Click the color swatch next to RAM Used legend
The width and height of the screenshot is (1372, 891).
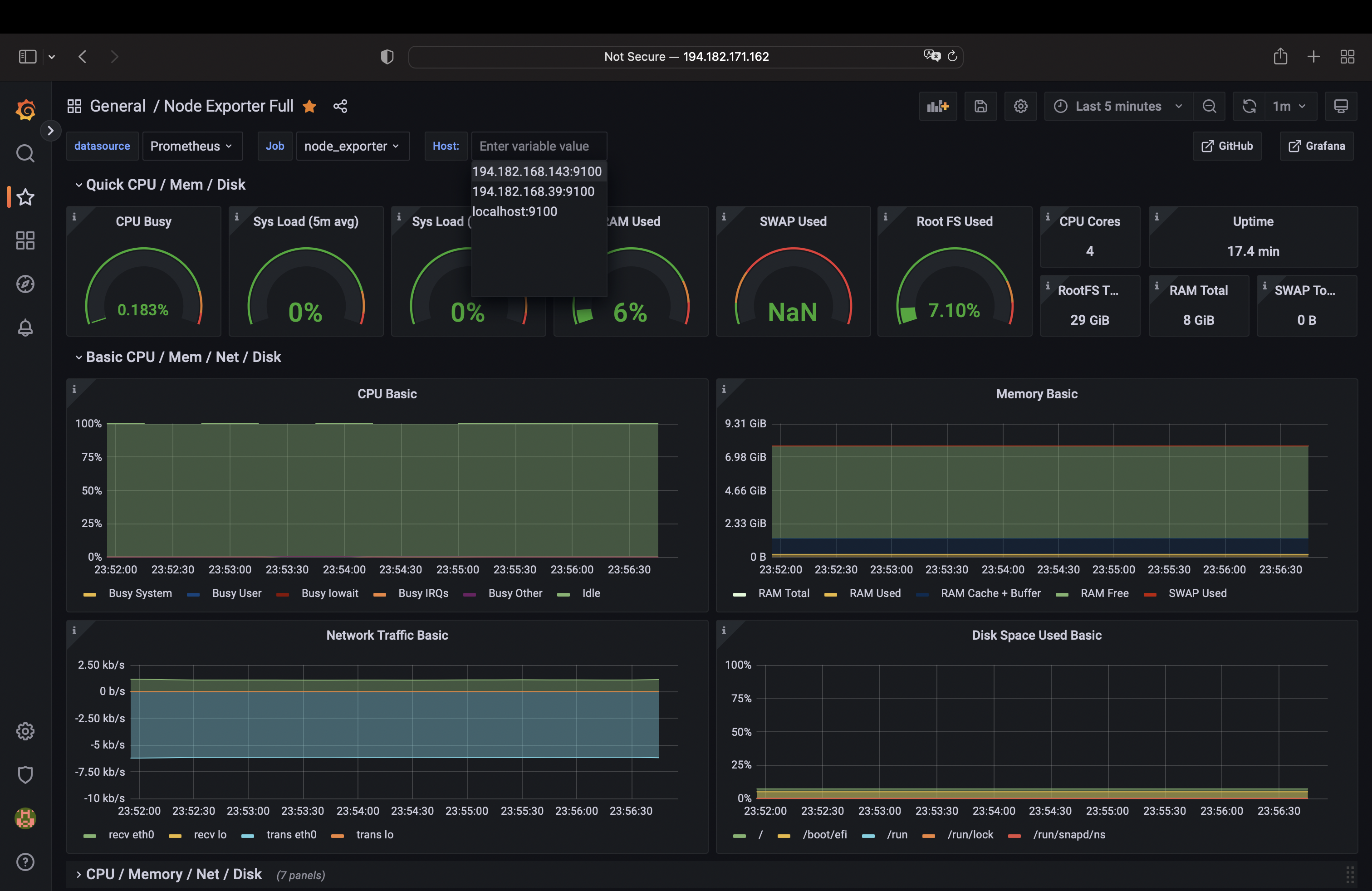830,593
